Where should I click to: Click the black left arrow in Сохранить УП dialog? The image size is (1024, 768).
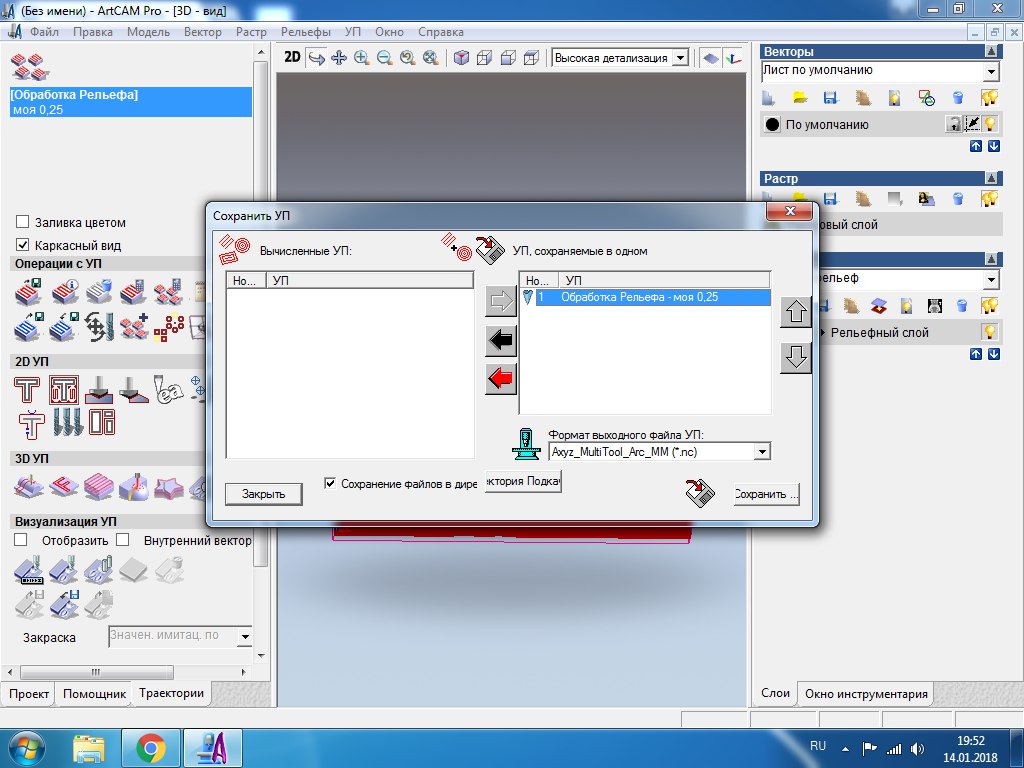click(501, 340)
